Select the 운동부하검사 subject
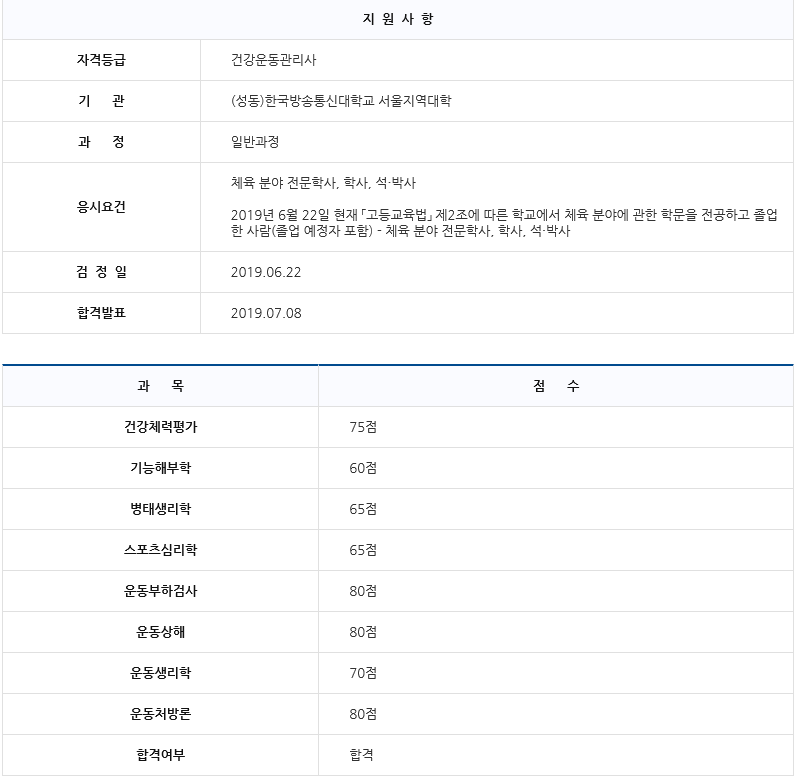The width and height of the screenshot is (795, 776). [160, 591]
